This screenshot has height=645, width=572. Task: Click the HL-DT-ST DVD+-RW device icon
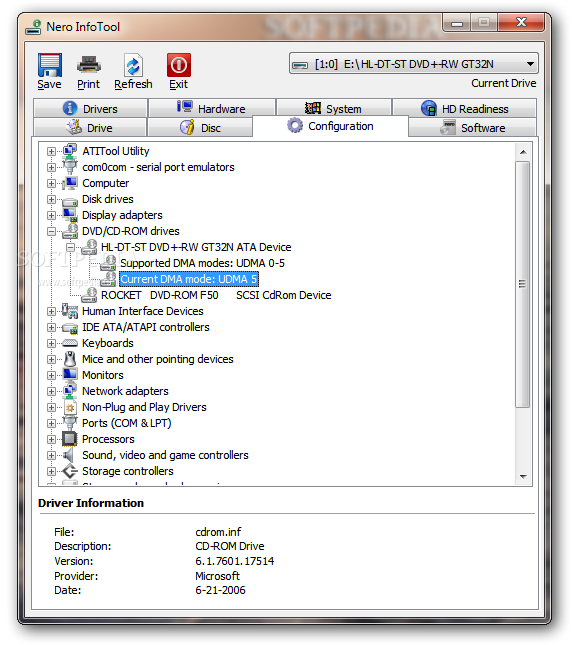coord(89,247)
